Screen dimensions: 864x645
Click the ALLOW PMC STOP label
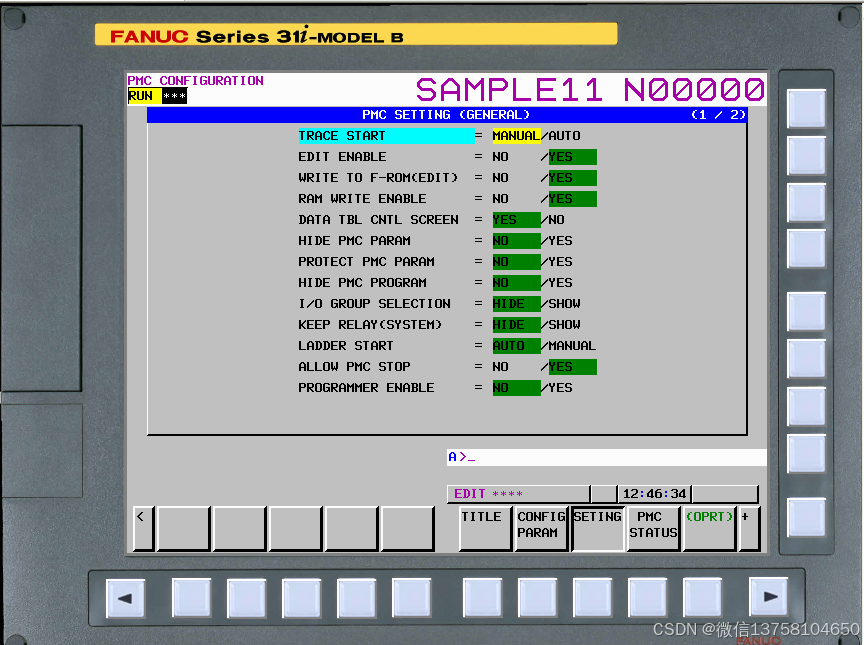tap(354, 367)
